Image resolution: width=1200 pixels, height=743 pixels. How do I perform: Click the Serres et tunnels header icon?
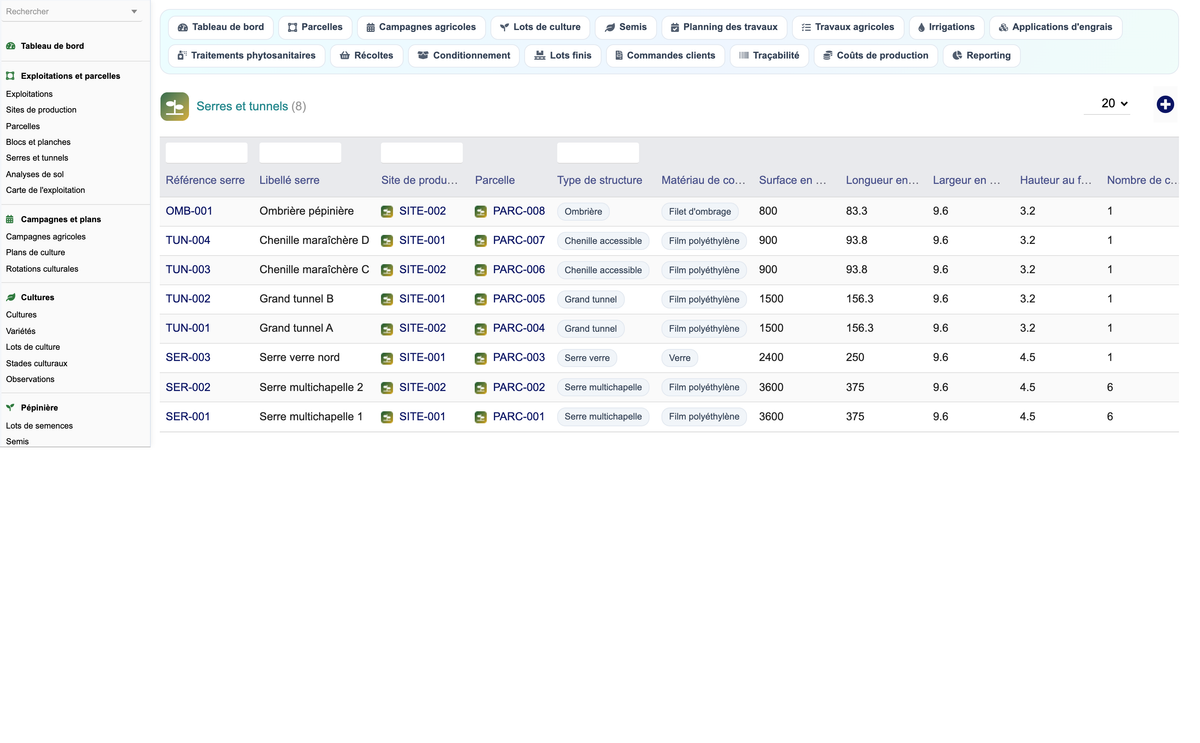click(x=175, y=106)
